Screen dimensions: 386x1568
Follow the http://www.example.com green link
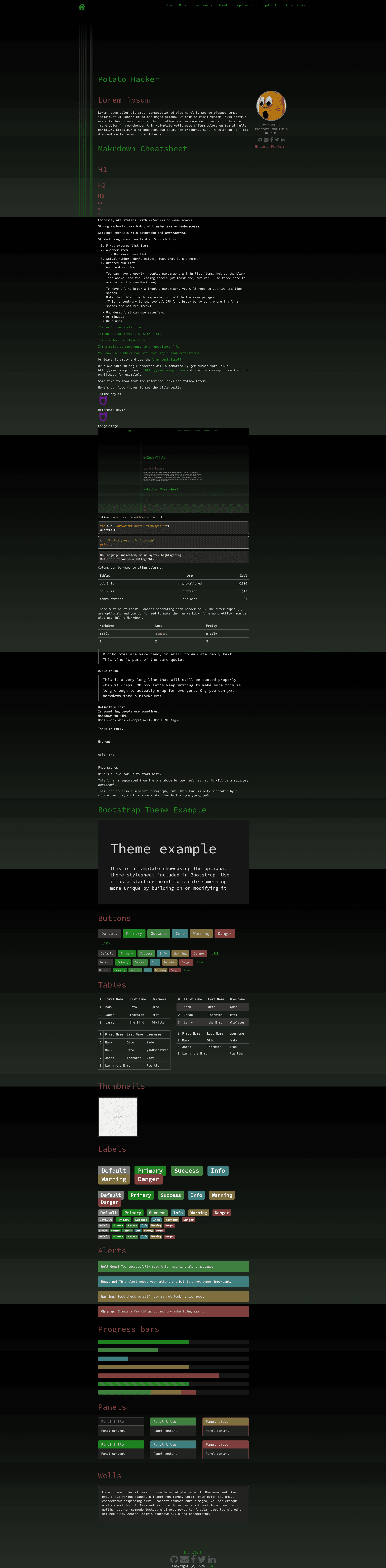[x=165, y=370]
